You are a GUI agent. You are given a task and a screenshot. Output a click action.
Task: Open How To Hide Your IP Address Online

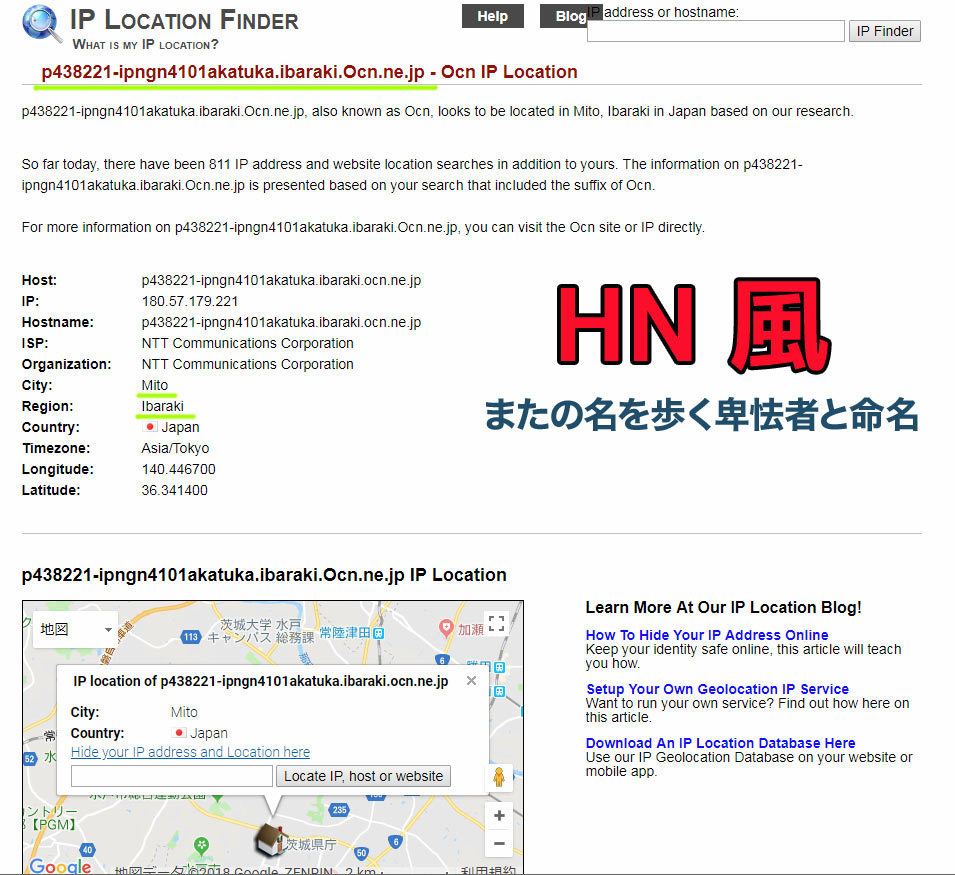pyautogui.click(x=707, y=635)
